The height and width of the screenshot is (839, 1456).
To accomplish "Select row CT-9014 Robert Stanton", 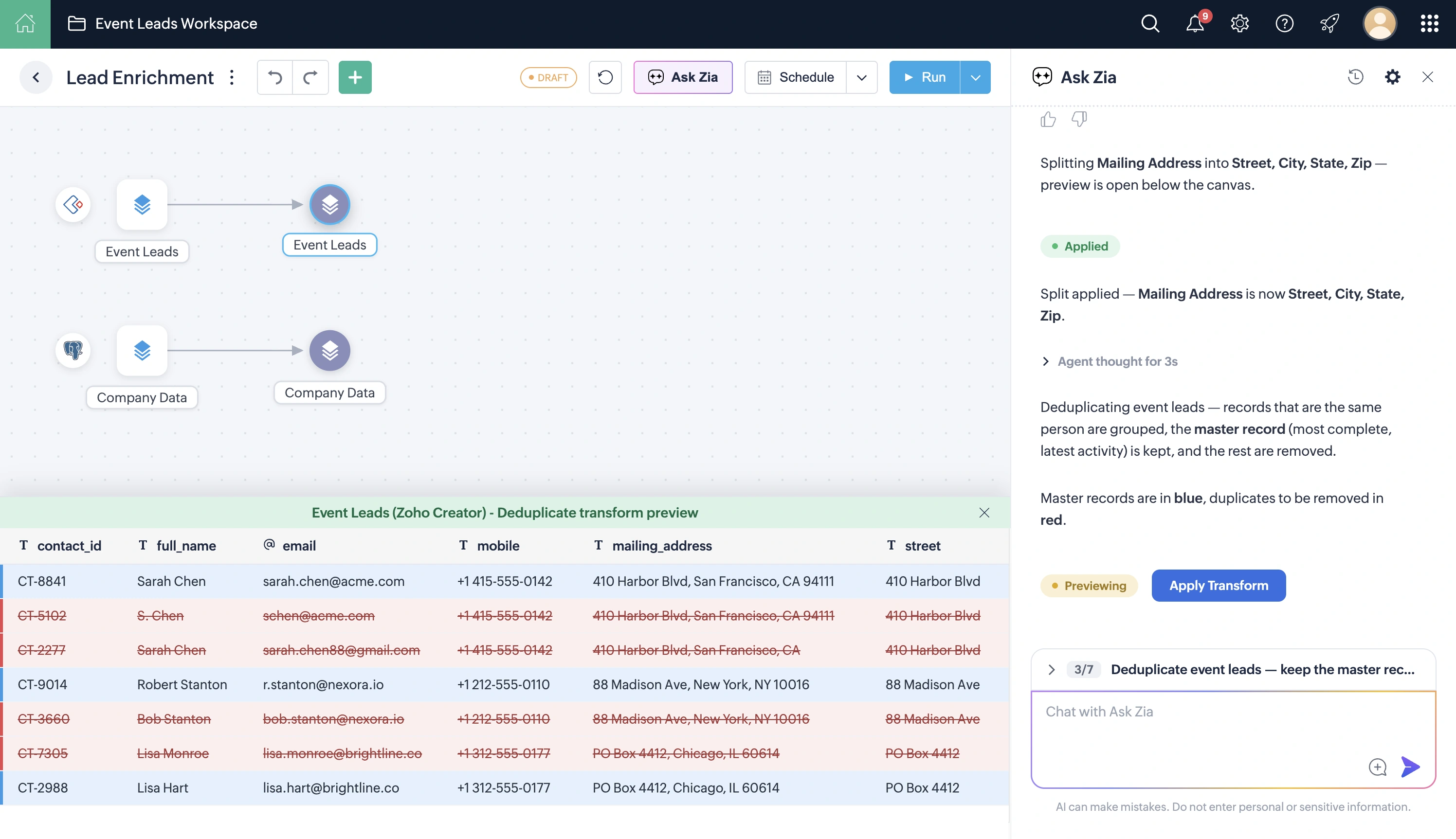I will pyautogui.click(x=505, y=684).
